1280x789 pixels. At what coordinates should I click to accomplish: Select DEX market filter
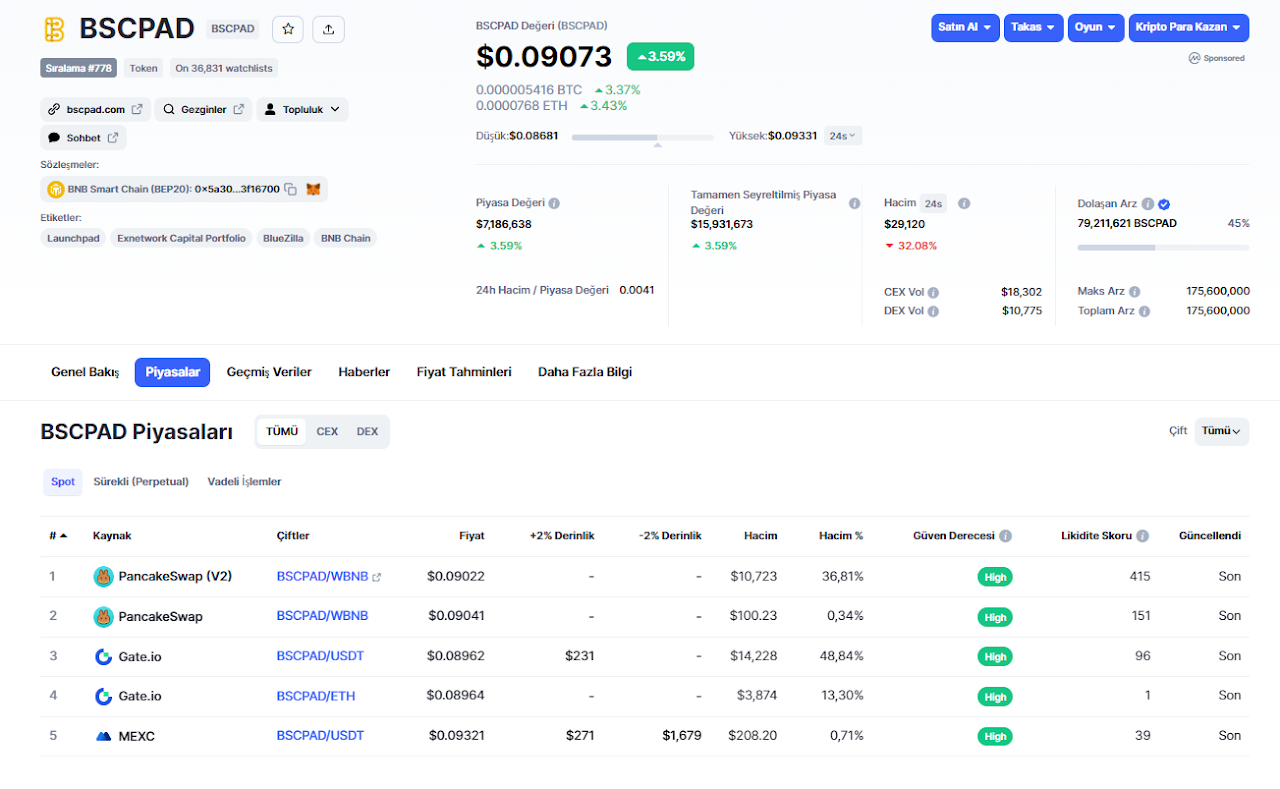coord(367,432)
